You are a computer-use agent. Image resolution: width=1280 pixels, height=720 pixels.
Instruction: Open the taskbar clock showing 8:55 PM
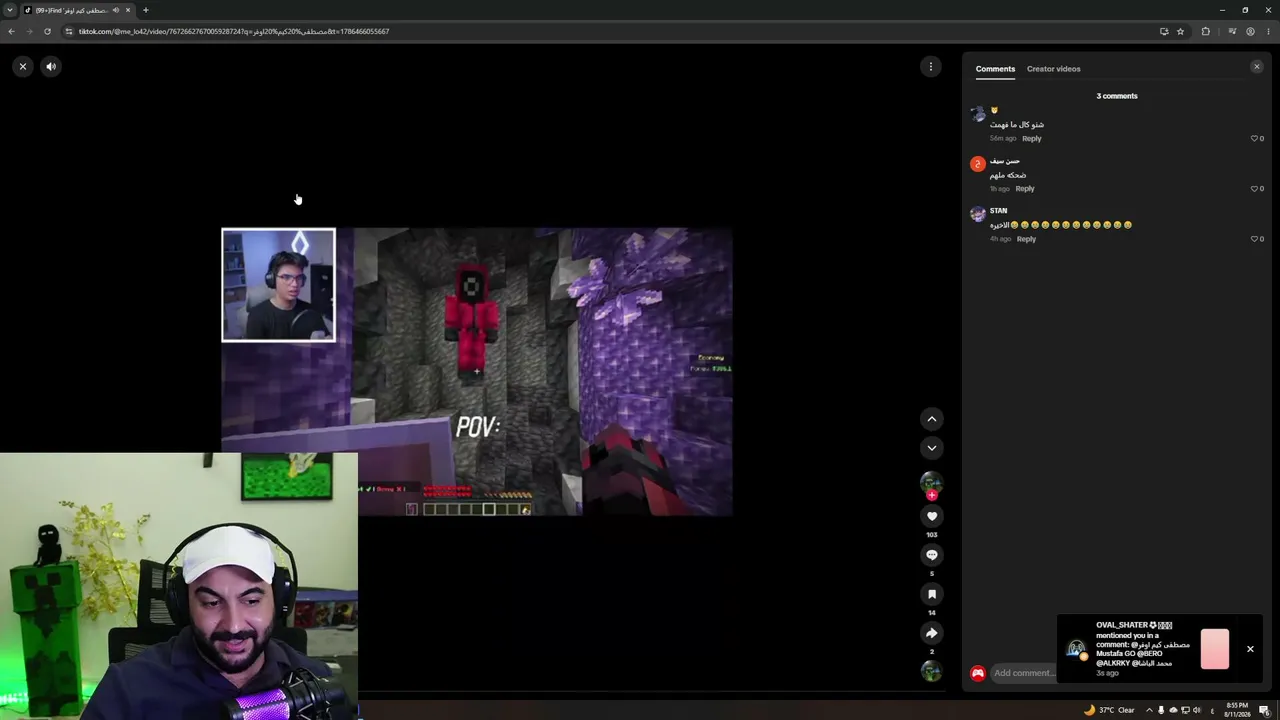coord(1238,710)
